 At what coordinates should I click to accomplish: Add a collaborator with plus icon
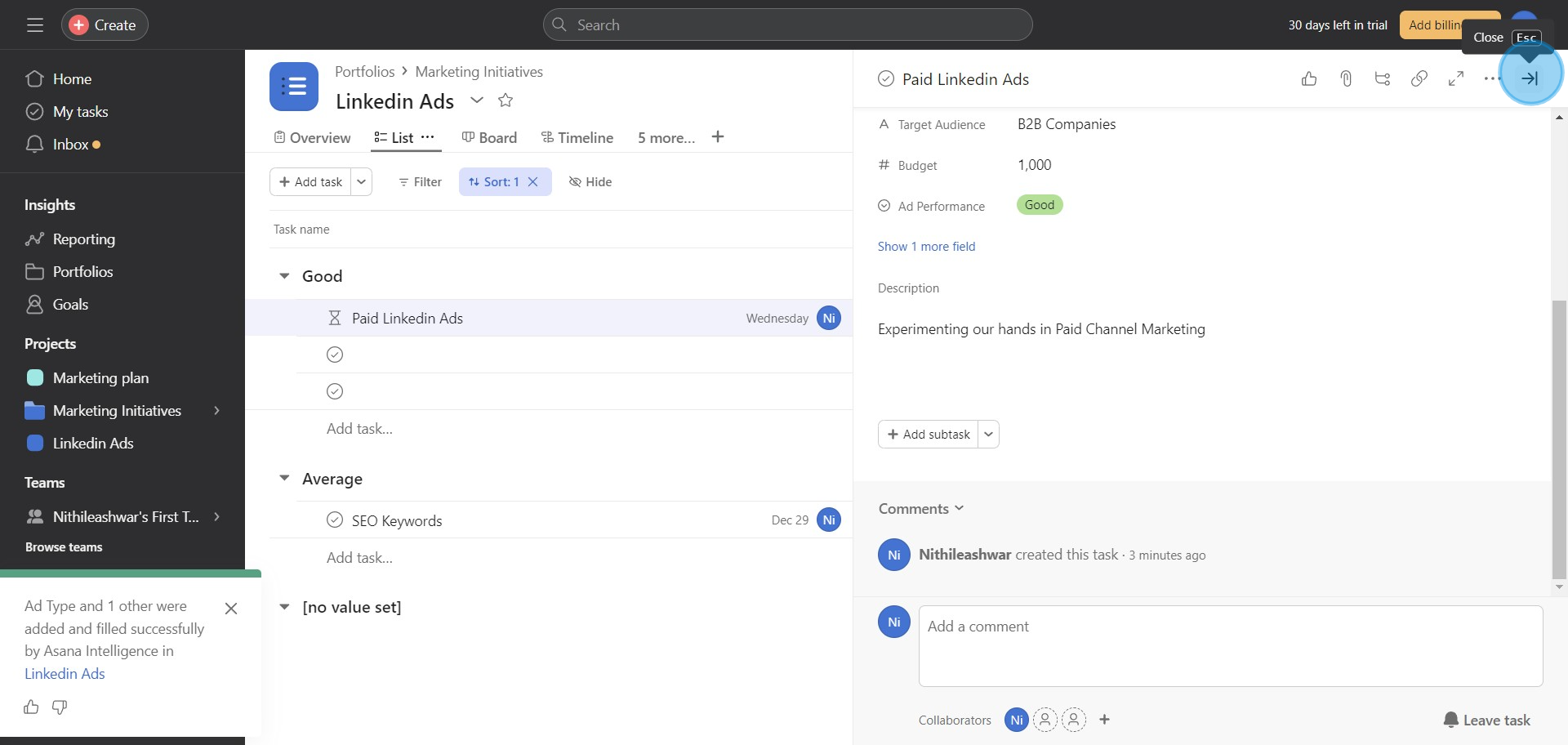pyautogui.click(x=1105, y=720)
